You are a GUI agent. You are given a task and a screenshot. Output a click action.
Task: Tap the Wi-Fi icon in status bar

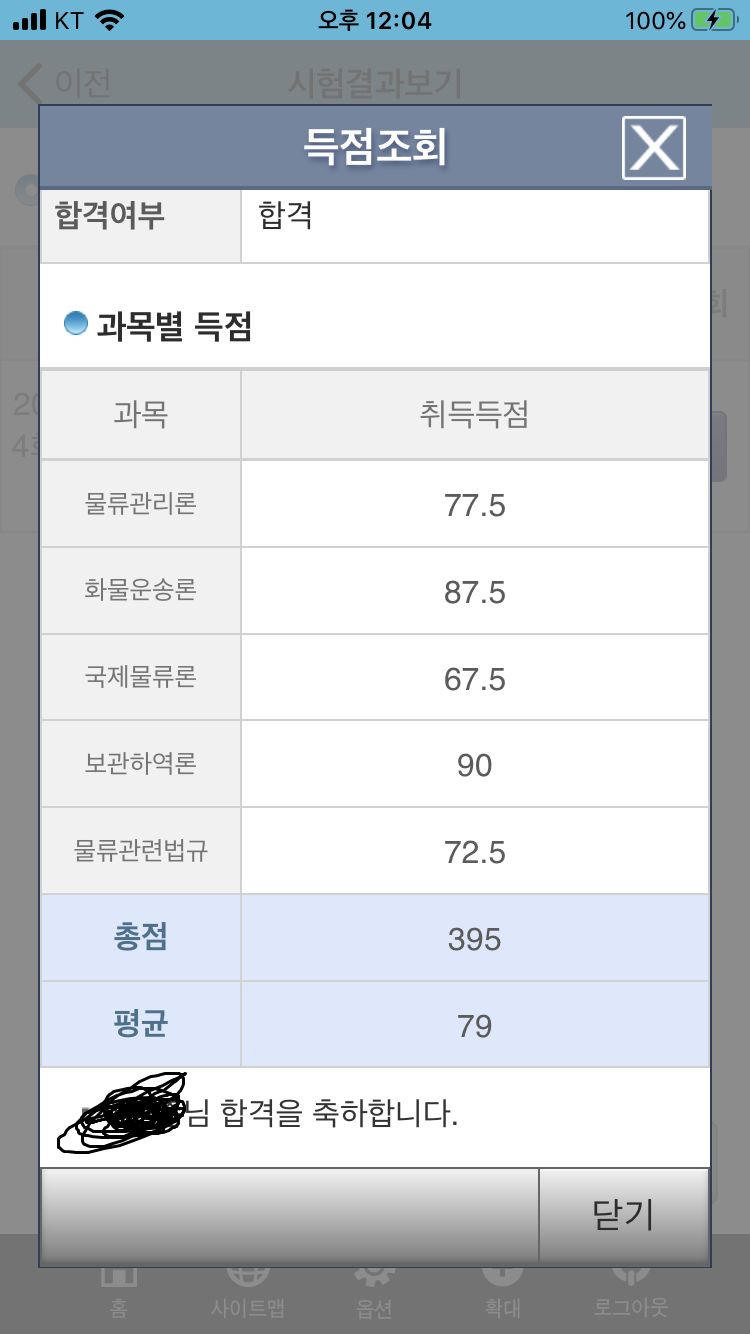point(109,20)
